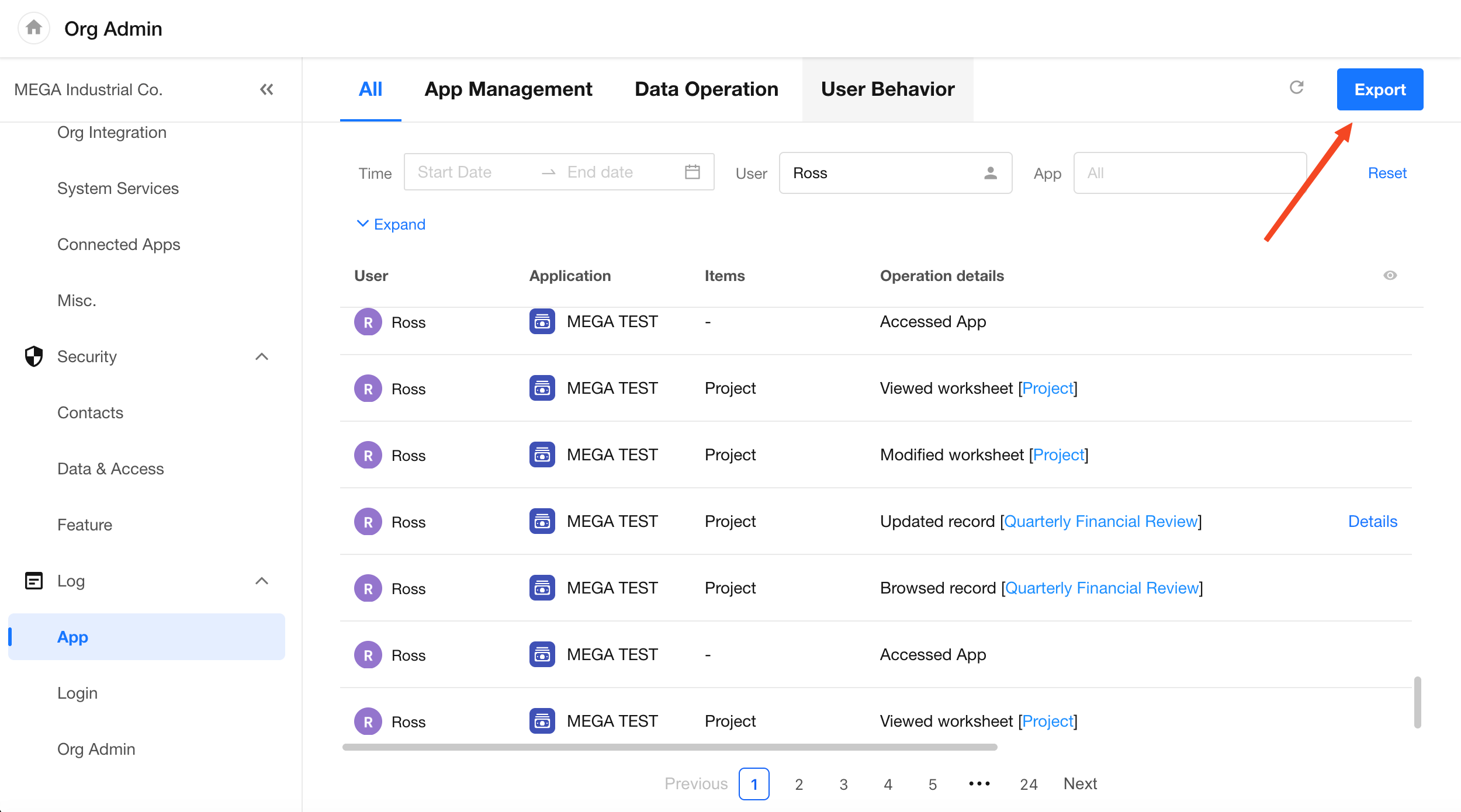Click the horizontal table scrollbar
The image size is (1461, 812).
(669, 747)
